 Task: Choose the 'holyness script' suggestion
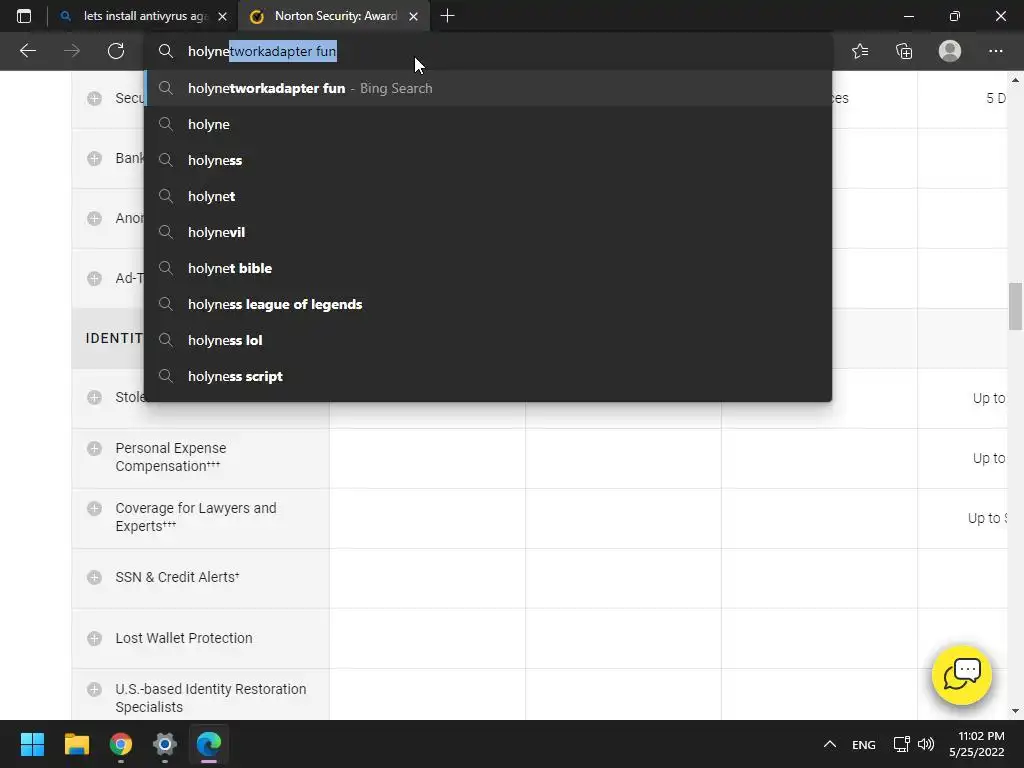tap(488, 376)
